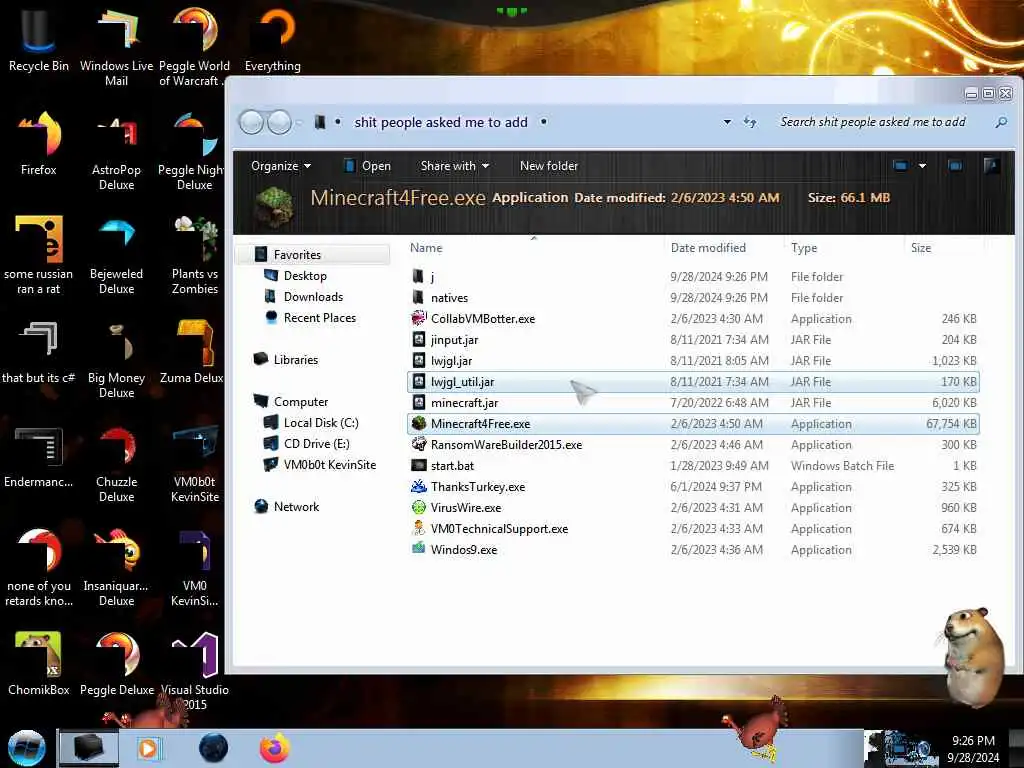
Task: Click the search magnifier icon
Action: 1001,122
